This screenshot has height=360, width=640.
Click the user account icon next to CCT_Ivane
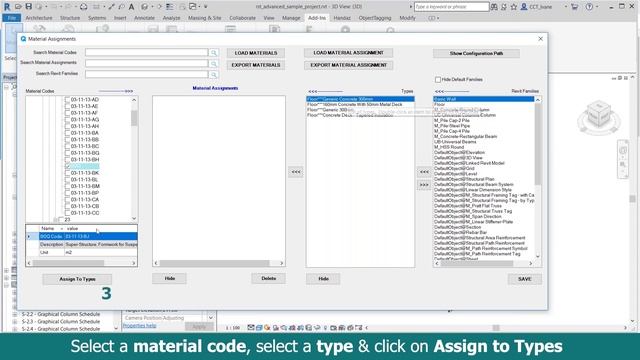[x=524, y=7]
